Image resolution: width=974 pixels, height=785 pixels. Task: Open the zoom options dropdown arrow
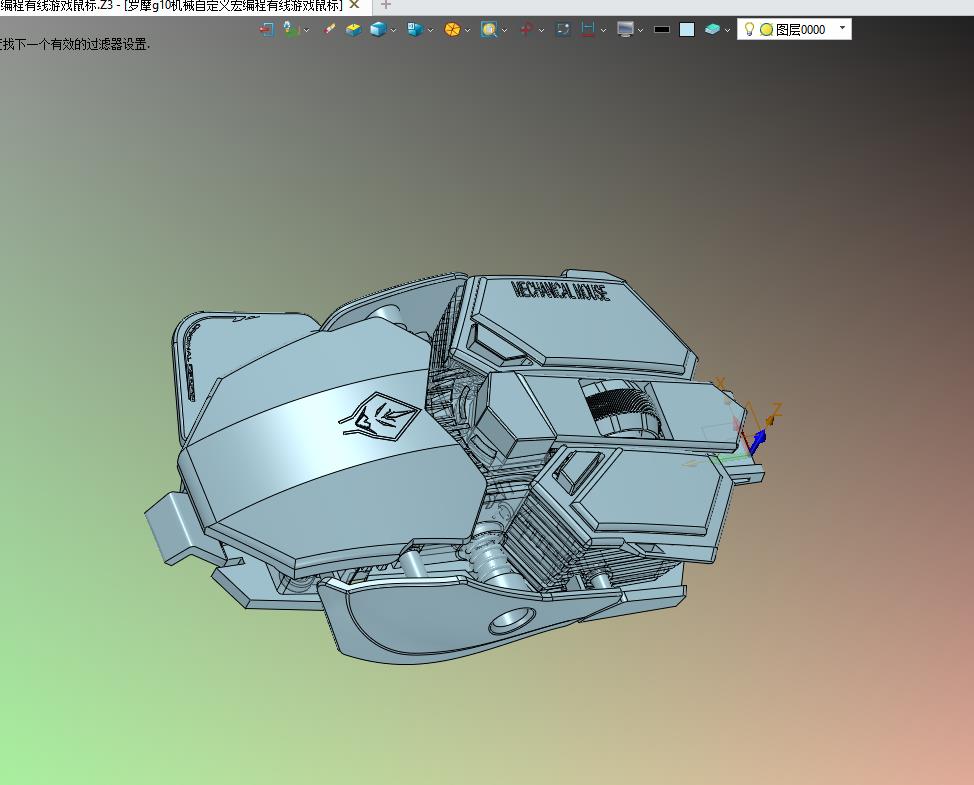[x=504, y=30]
